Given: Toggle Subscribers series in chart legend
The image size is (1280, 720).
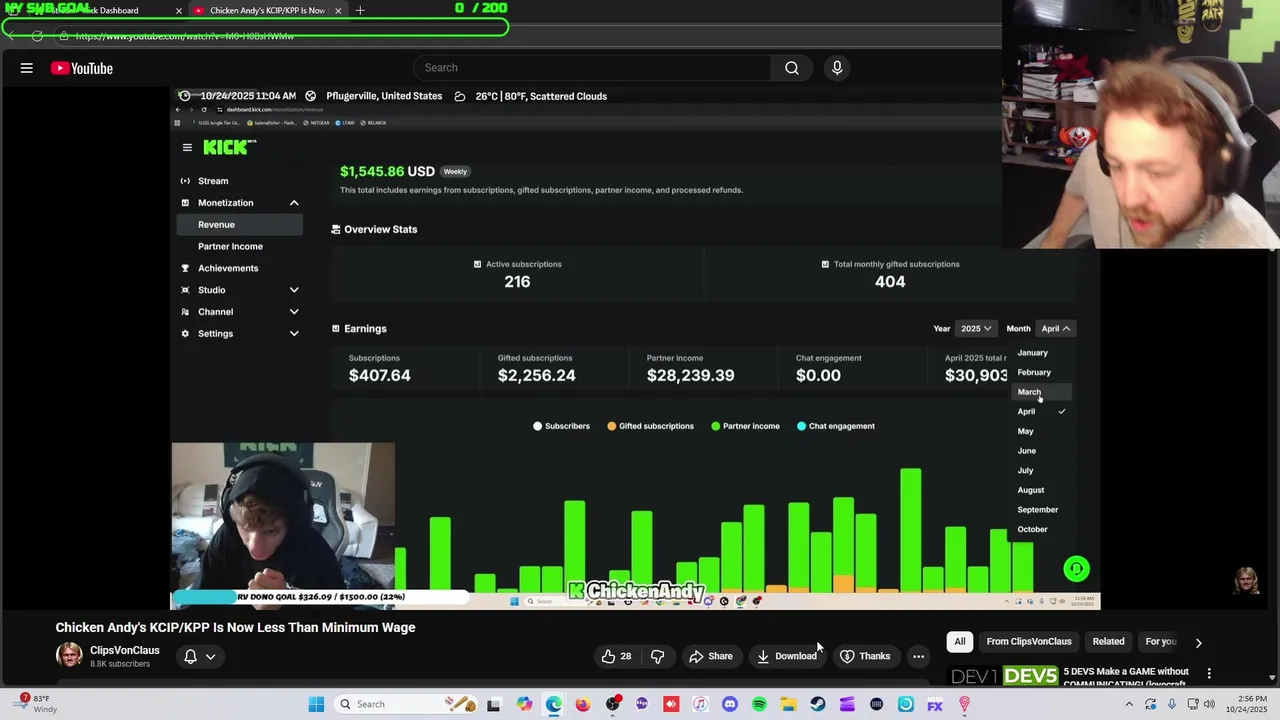Looking at the screenshot, I should (561, 426).
